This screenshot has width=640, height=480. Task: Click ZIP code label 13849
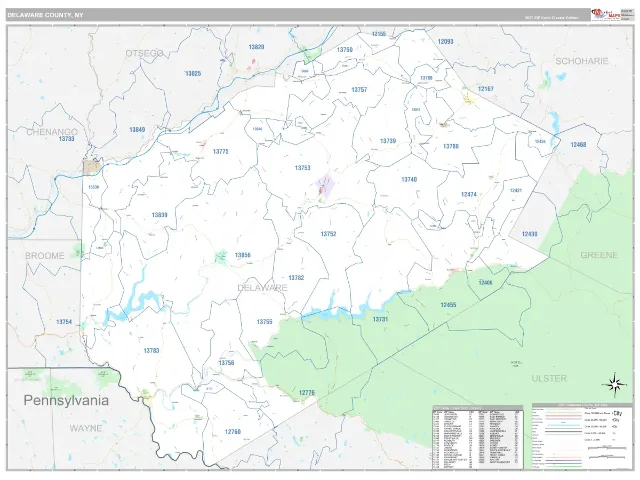[137, 129]
